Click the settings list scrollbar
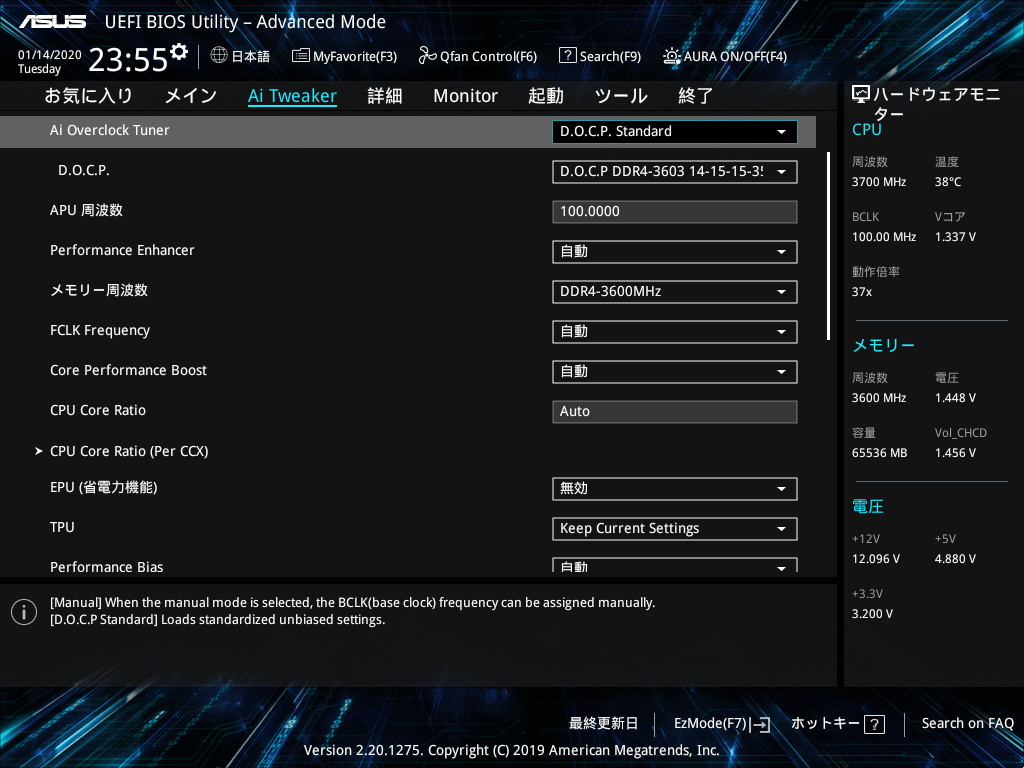 coord(828,246)
